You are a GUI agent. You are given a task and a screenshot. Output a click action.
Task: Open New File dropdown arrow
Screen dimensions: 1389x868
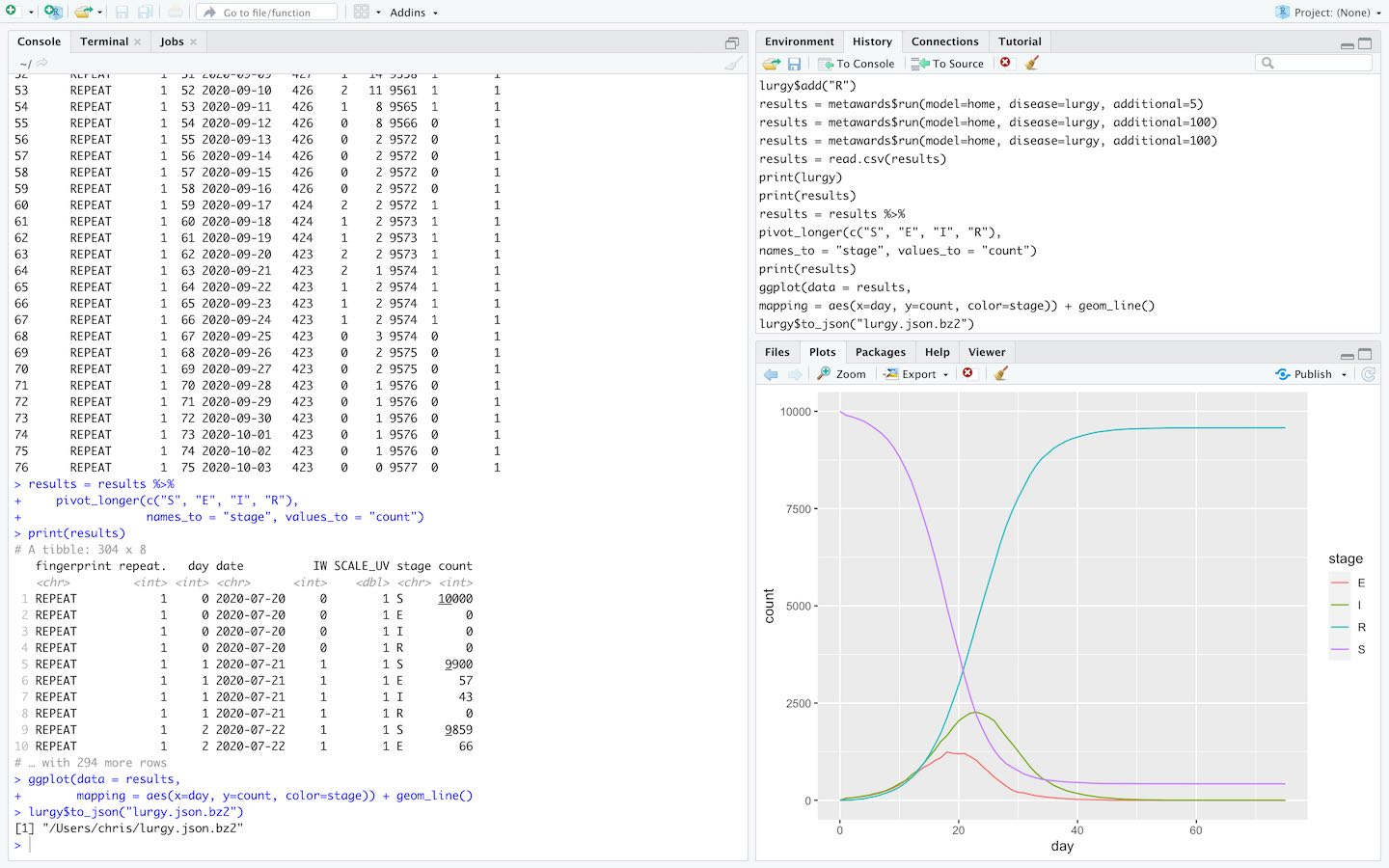coord(31,13)
